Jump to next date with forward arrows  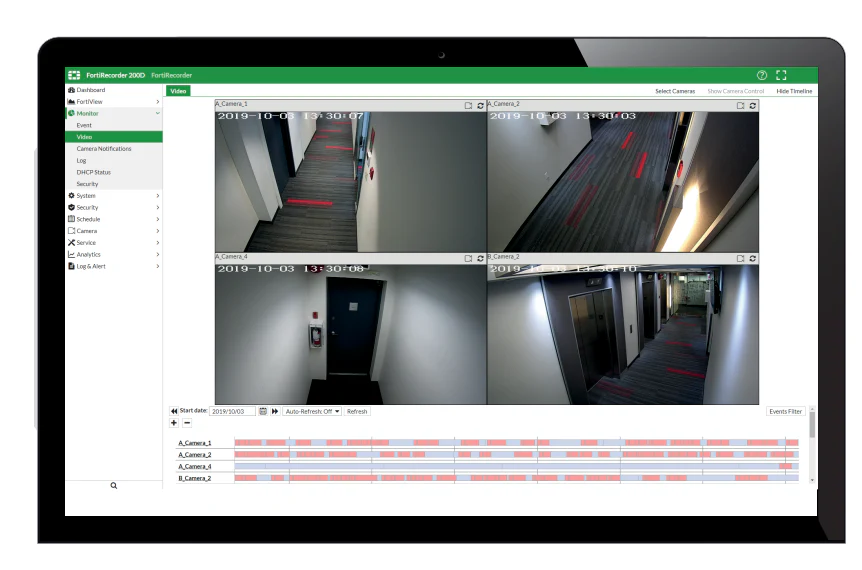(x=275, y=411)
